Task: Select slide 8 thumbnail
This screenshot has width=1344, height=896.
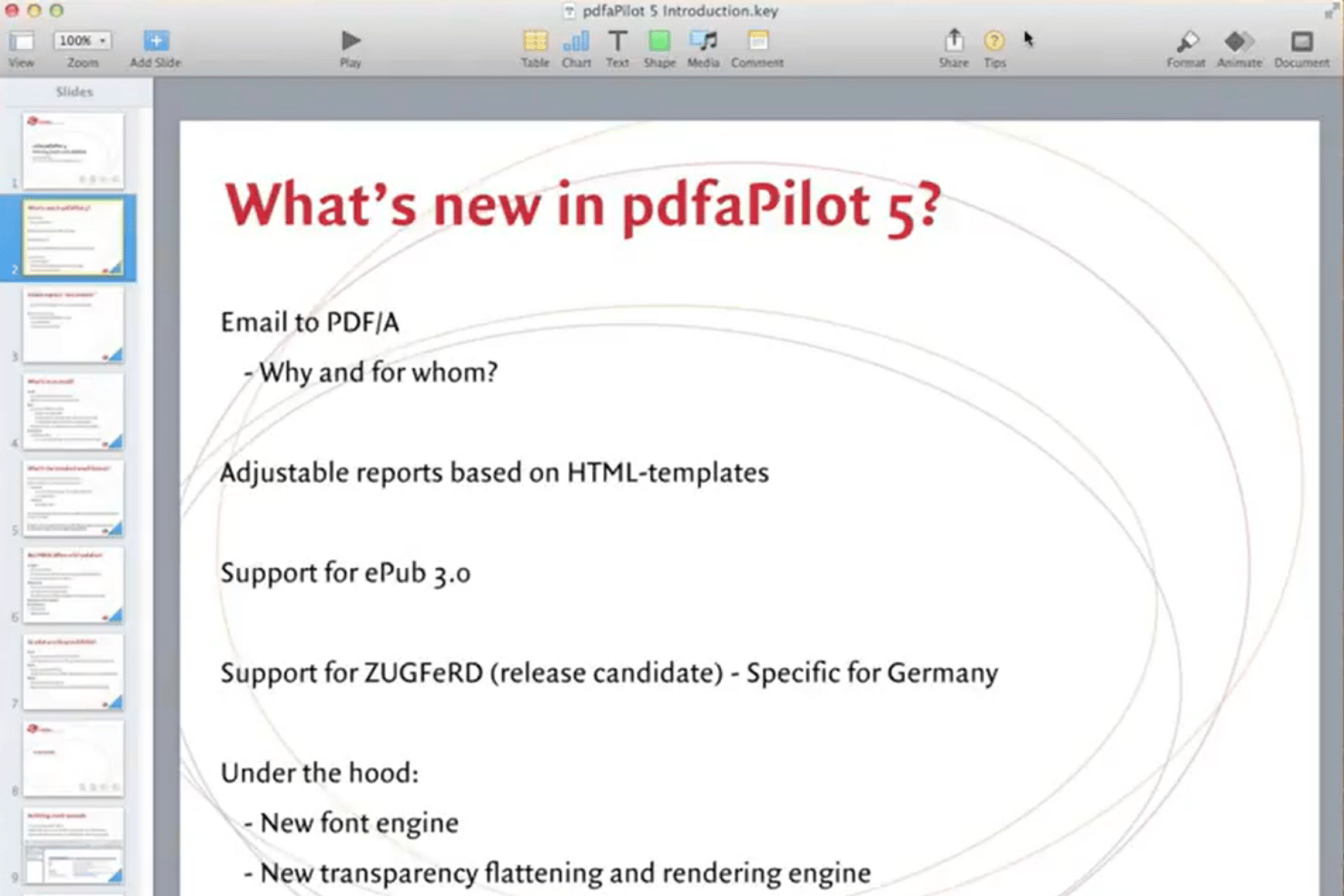Action: (73, 759)
